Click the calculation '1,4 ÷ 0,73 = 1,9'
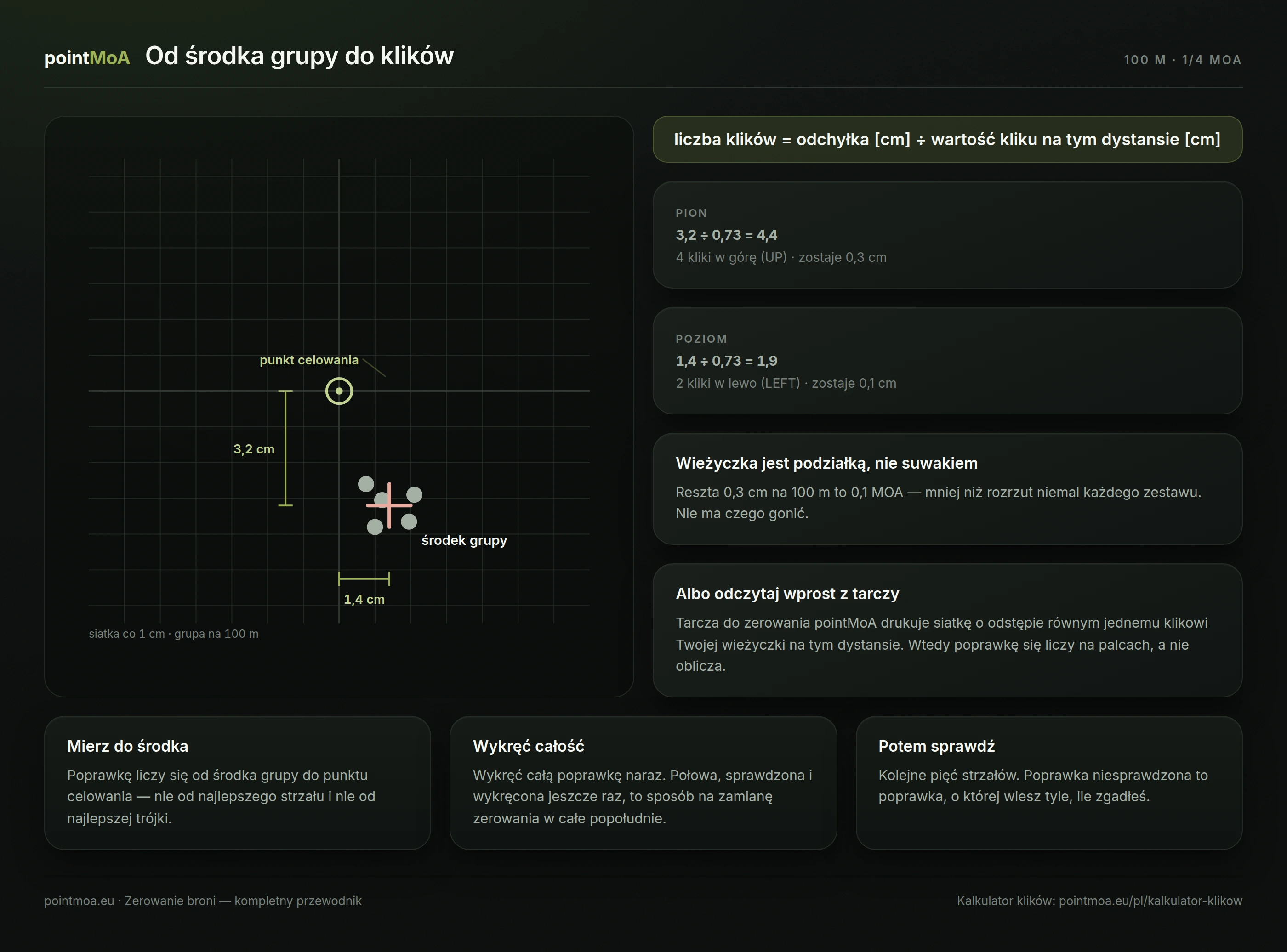The image size is (1287, 952). click(x=726, y=361)
